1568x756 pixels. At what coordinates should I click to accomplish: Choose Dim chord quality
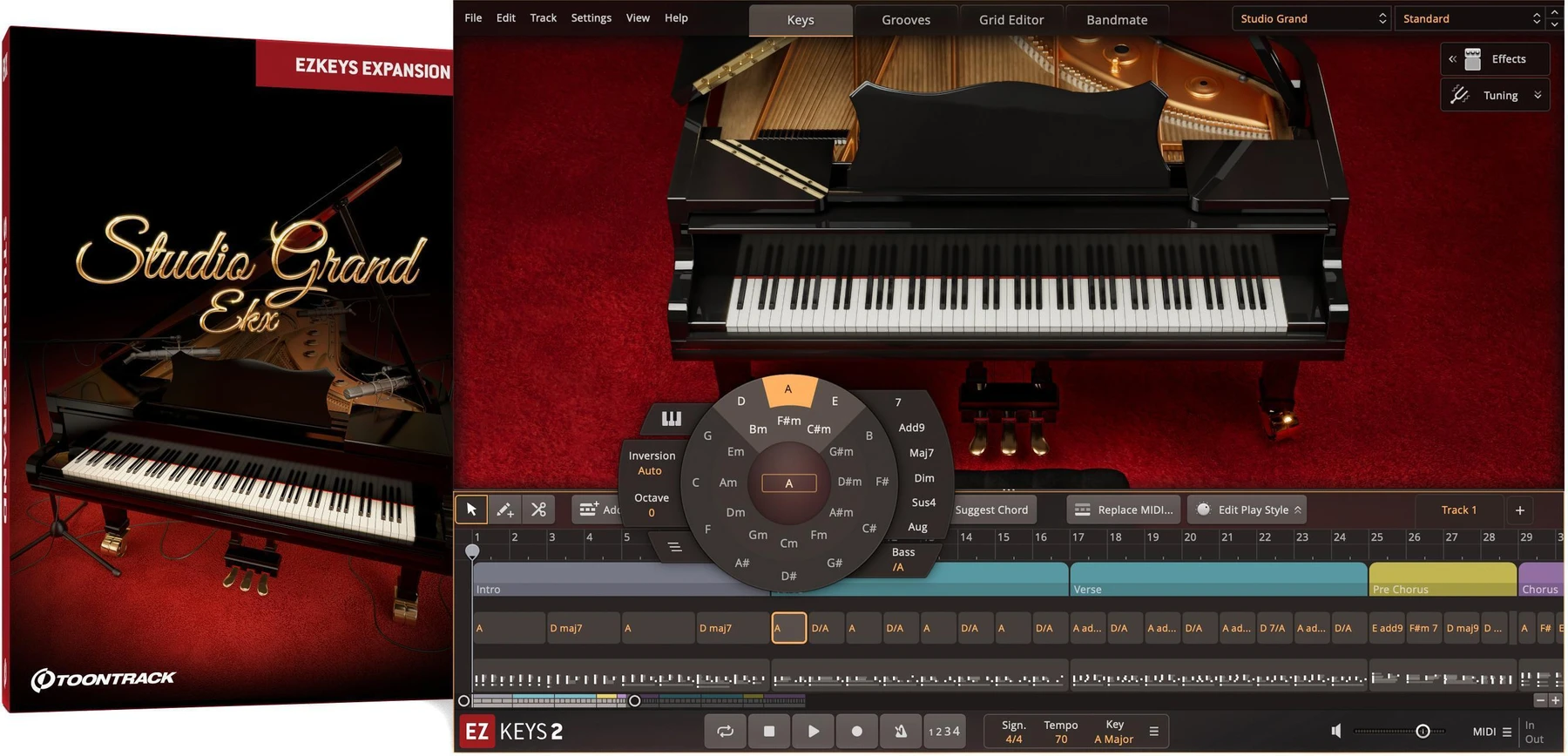(924, 478)
